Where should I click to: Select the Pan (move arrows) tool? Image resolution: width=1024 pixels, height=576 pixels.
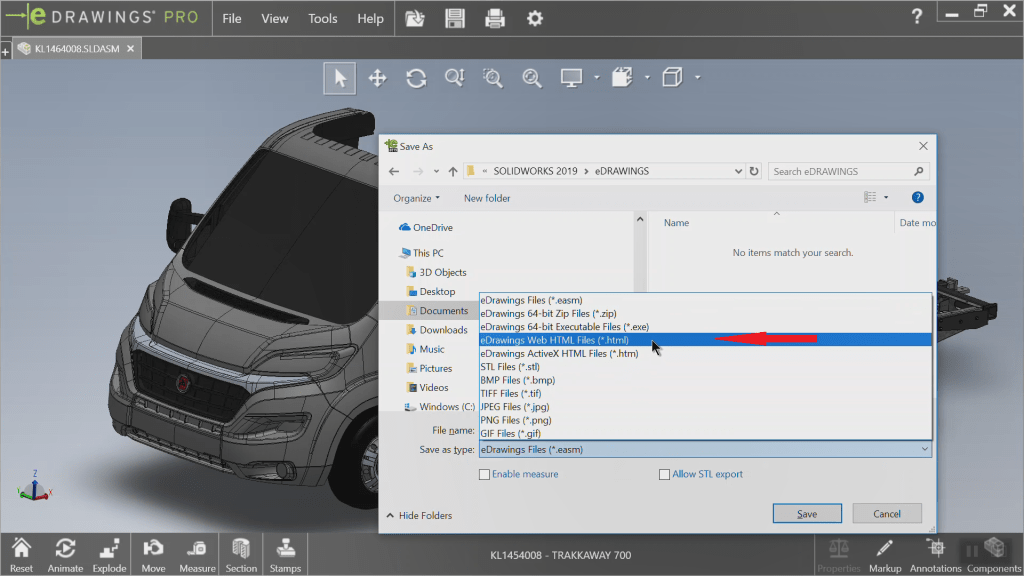[x=377, y=78]
